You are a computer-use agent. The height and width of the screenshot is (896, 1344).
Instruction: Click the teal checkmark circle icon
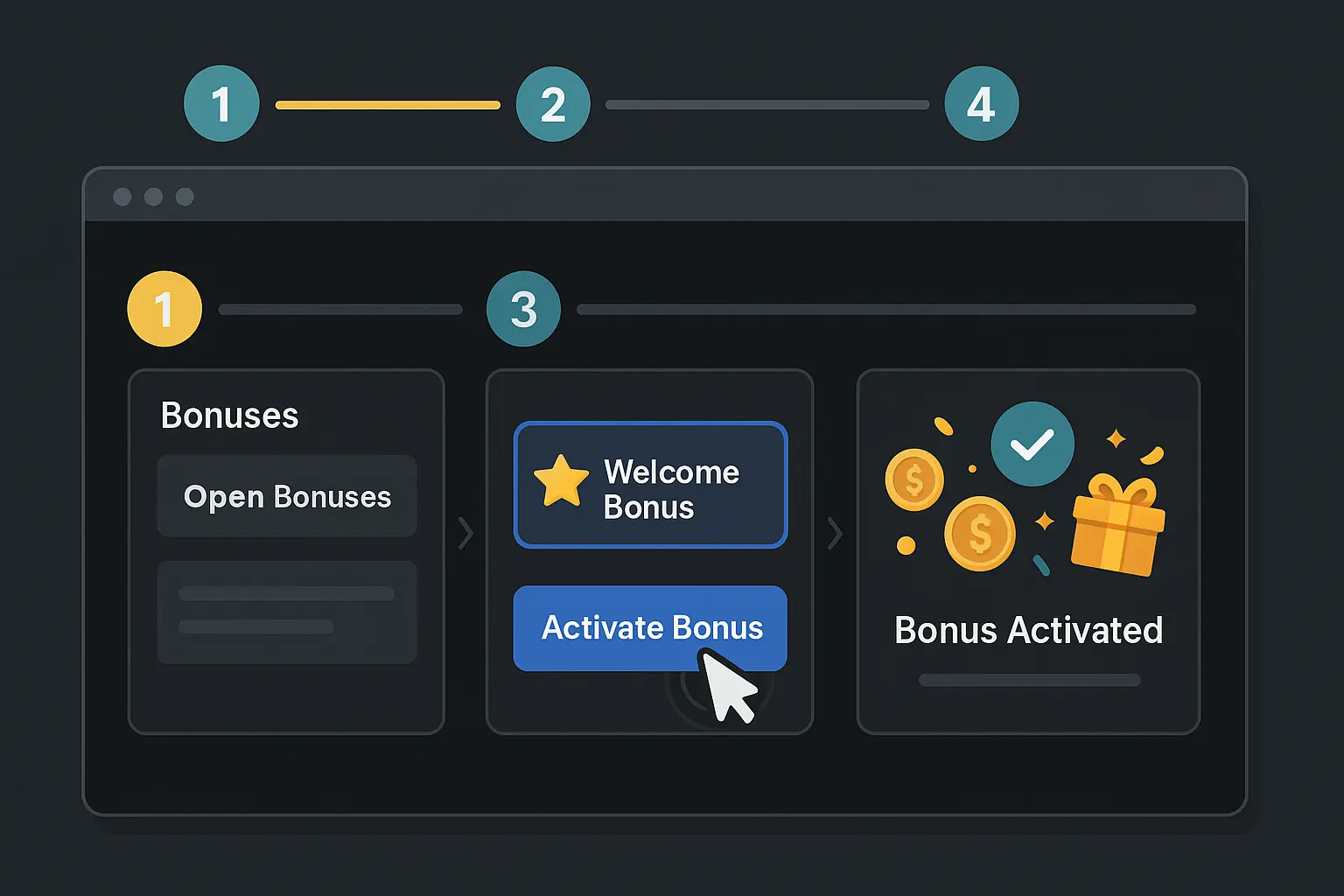(1032, 444)
